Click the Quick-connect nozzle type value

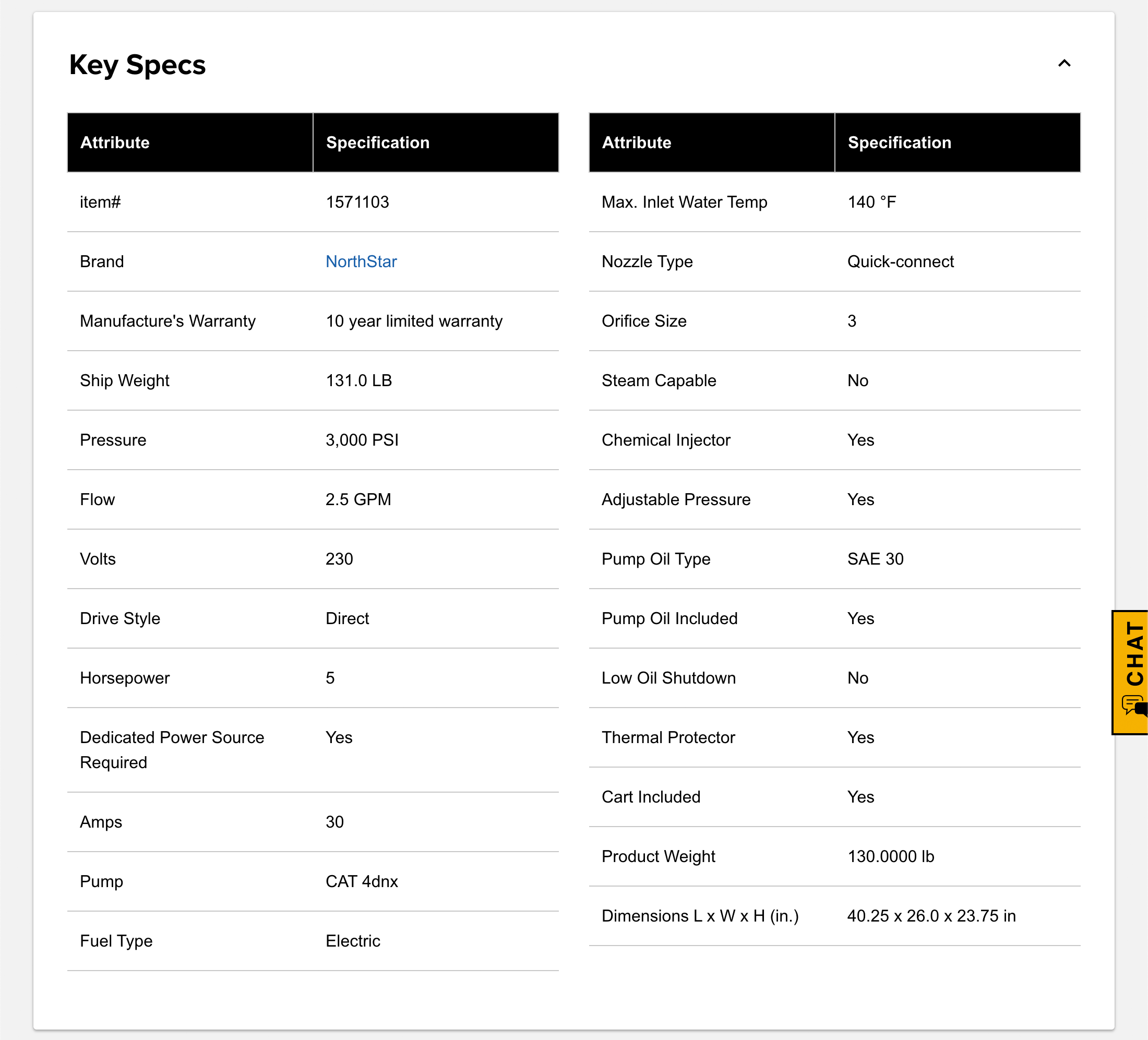[900, 261]
